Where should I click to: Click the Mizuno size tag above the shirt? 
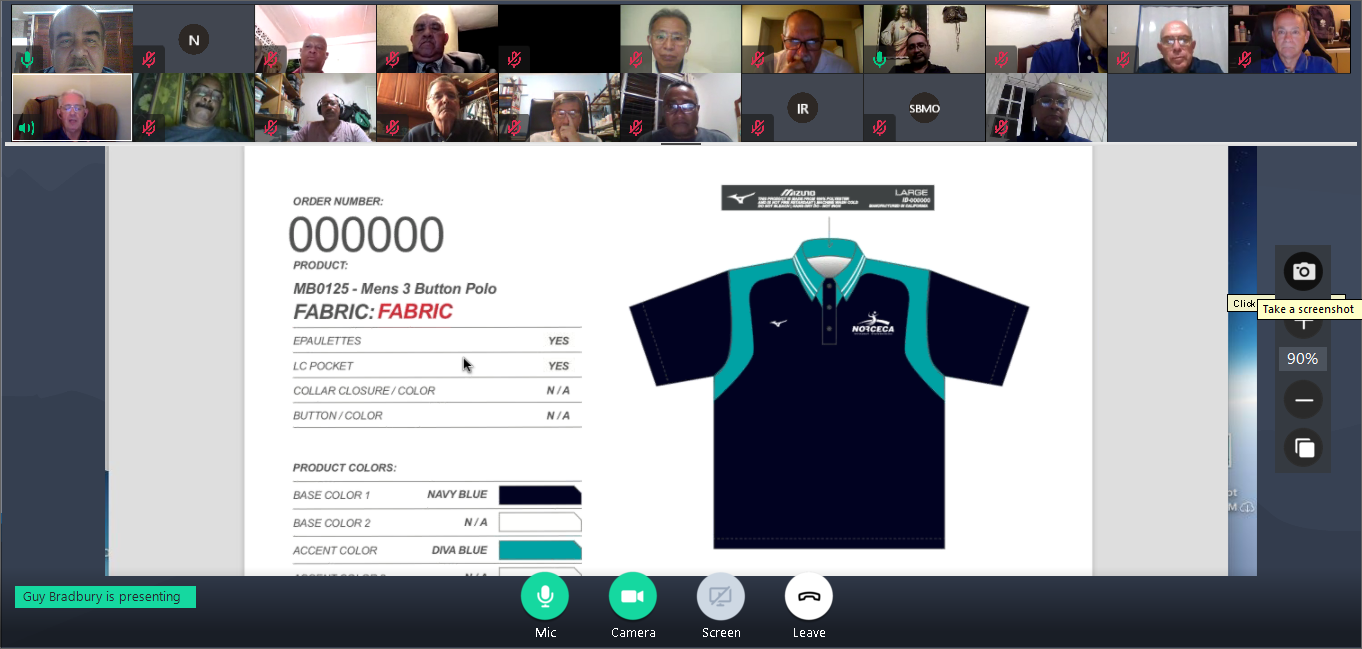coord(828,198)
